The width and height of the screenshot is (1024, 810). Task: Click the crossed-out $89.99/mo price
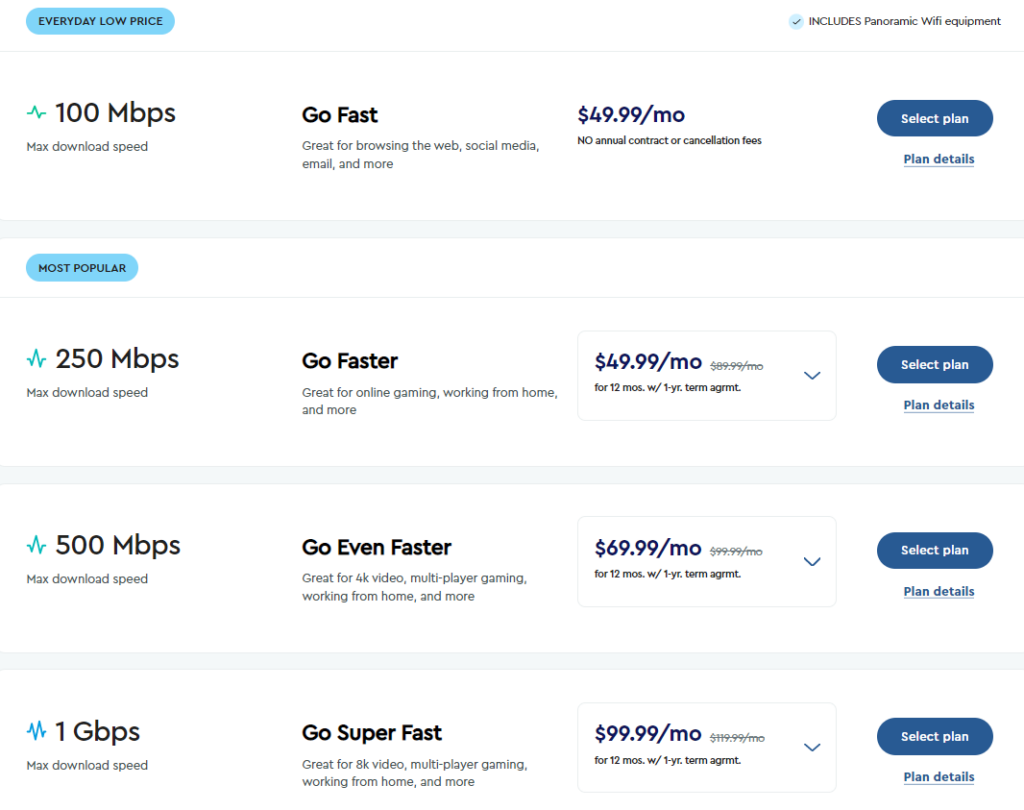(x=737, y=366)
